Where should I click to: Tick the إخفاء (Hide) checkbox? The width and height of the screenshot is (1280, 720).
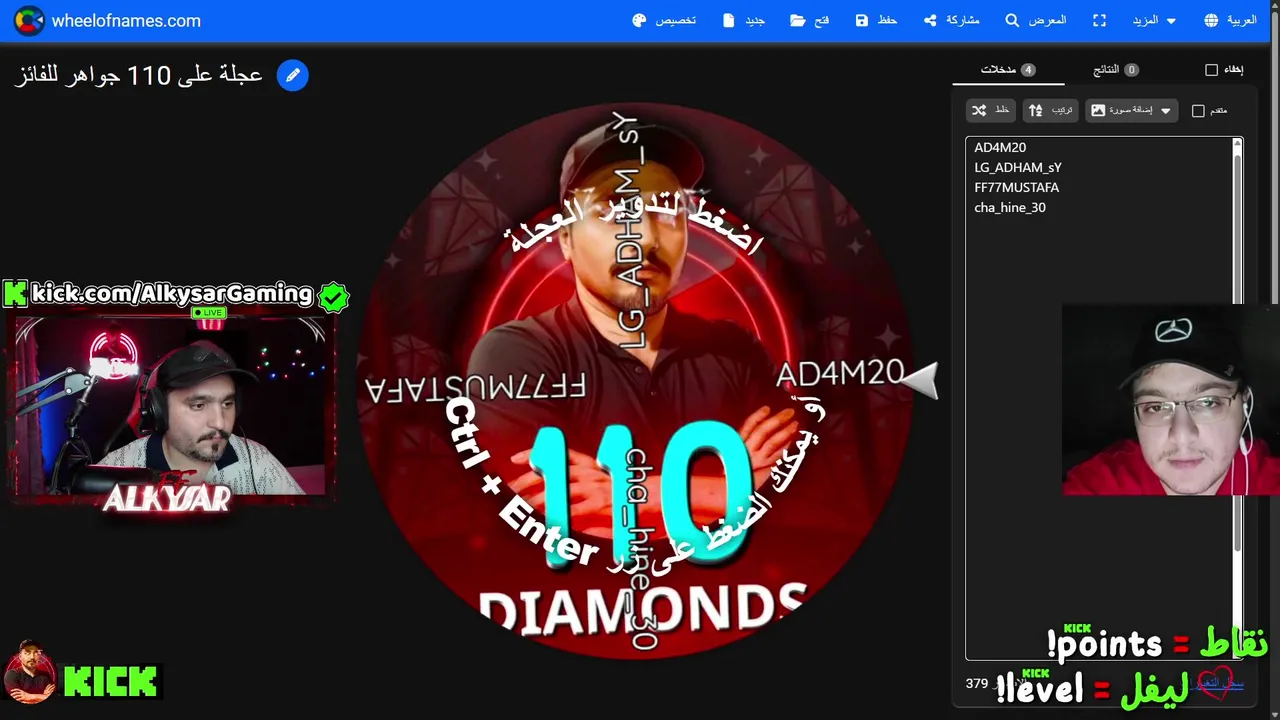click(1211, 70)
